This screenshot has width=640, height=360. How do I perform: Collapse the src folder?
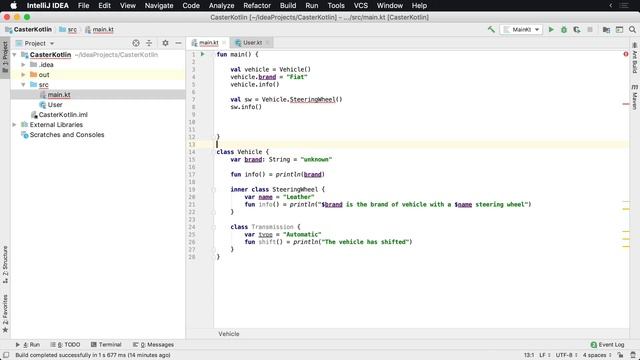tap(23, 84)
